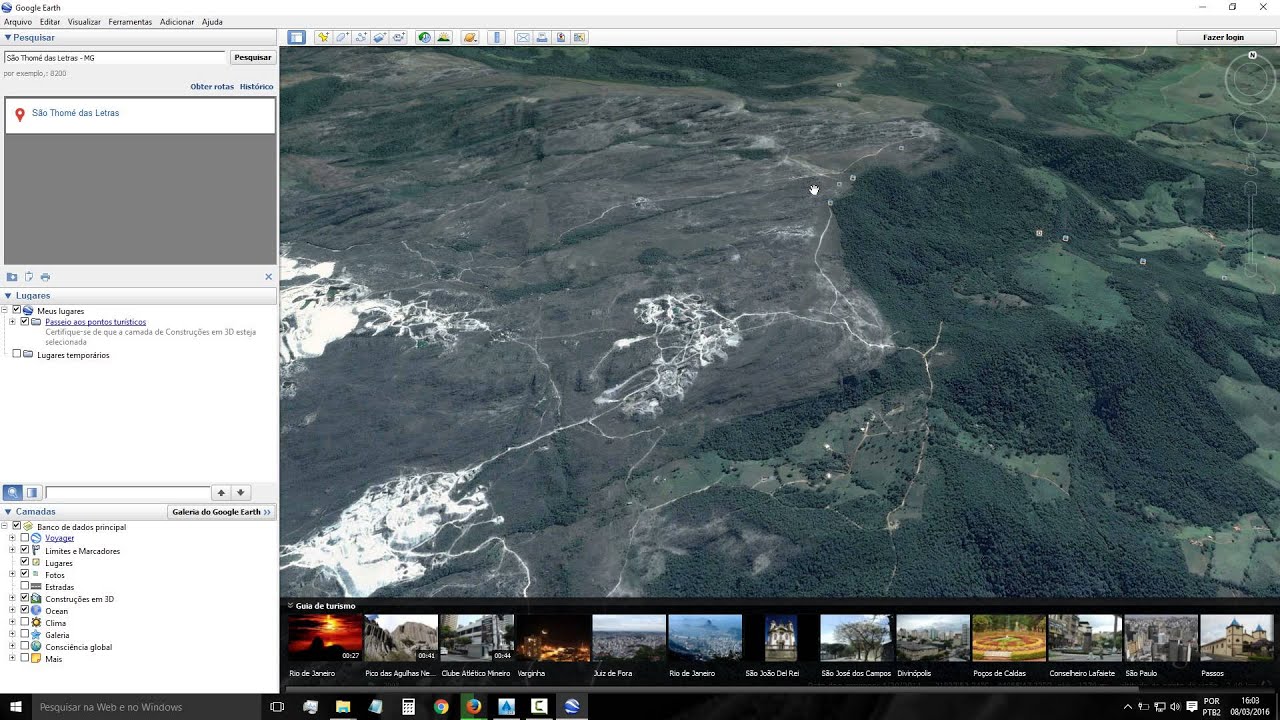This screenshot has width=1280, height=720.
Task: Click the email envelope toolbar icon
Action: click(x=522, y=37)
